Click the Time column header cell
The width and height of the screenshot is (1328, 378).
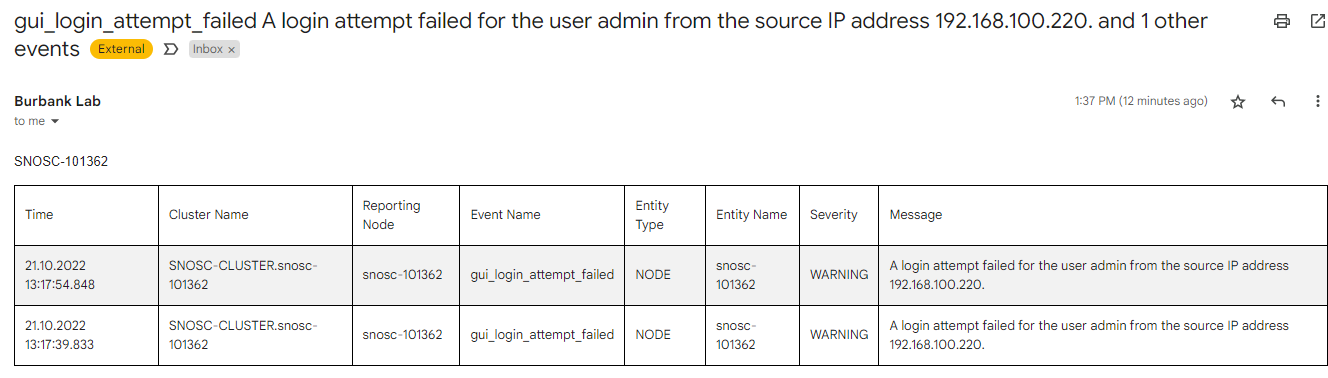coord(86,215)
